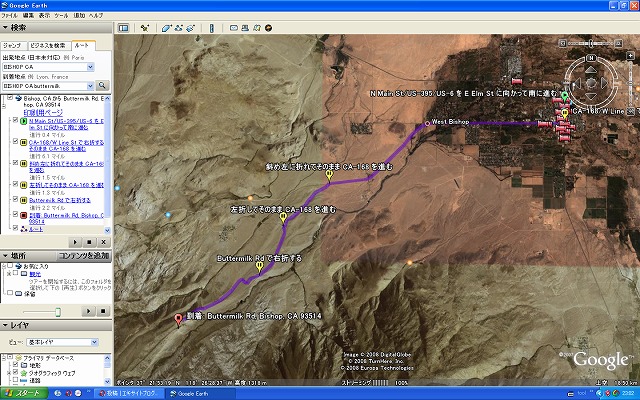Image resolution: width=640 pixels, height=400 pixels.
Task: Open the destination BISHOP CA buttermilk dropdown
Action: 90,86
